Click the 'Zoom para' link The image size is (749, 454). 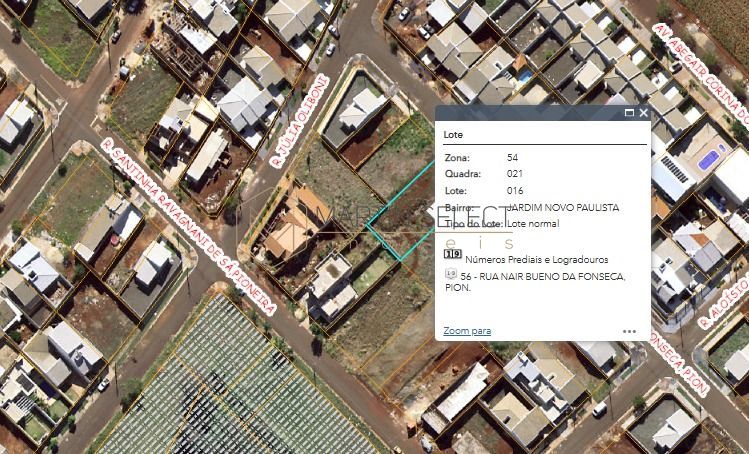[x=467, y=331]
